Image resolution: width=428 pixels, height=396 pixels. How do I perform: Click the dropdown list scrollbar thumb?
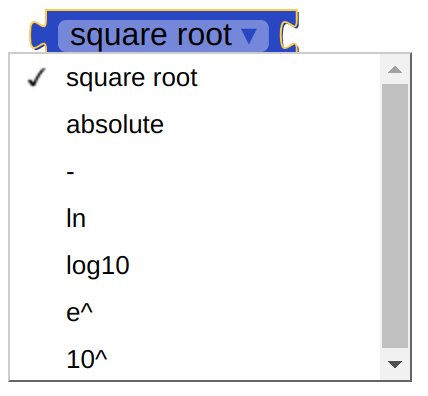pyautogui.click(x=395, y=216)
